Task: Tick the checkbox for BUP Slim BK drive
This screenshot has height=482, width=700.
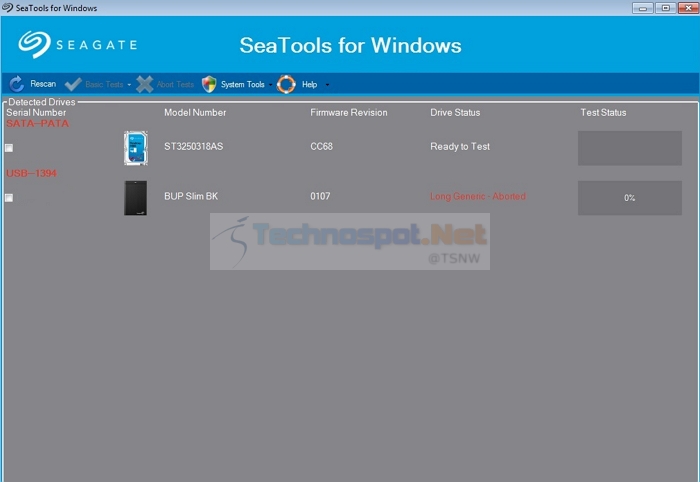Action: [9, 198]
